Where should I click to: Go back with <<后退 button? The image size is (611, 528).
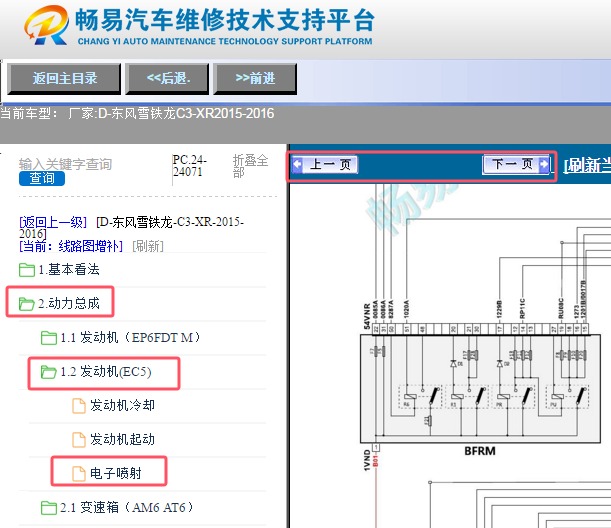[168, 79]
